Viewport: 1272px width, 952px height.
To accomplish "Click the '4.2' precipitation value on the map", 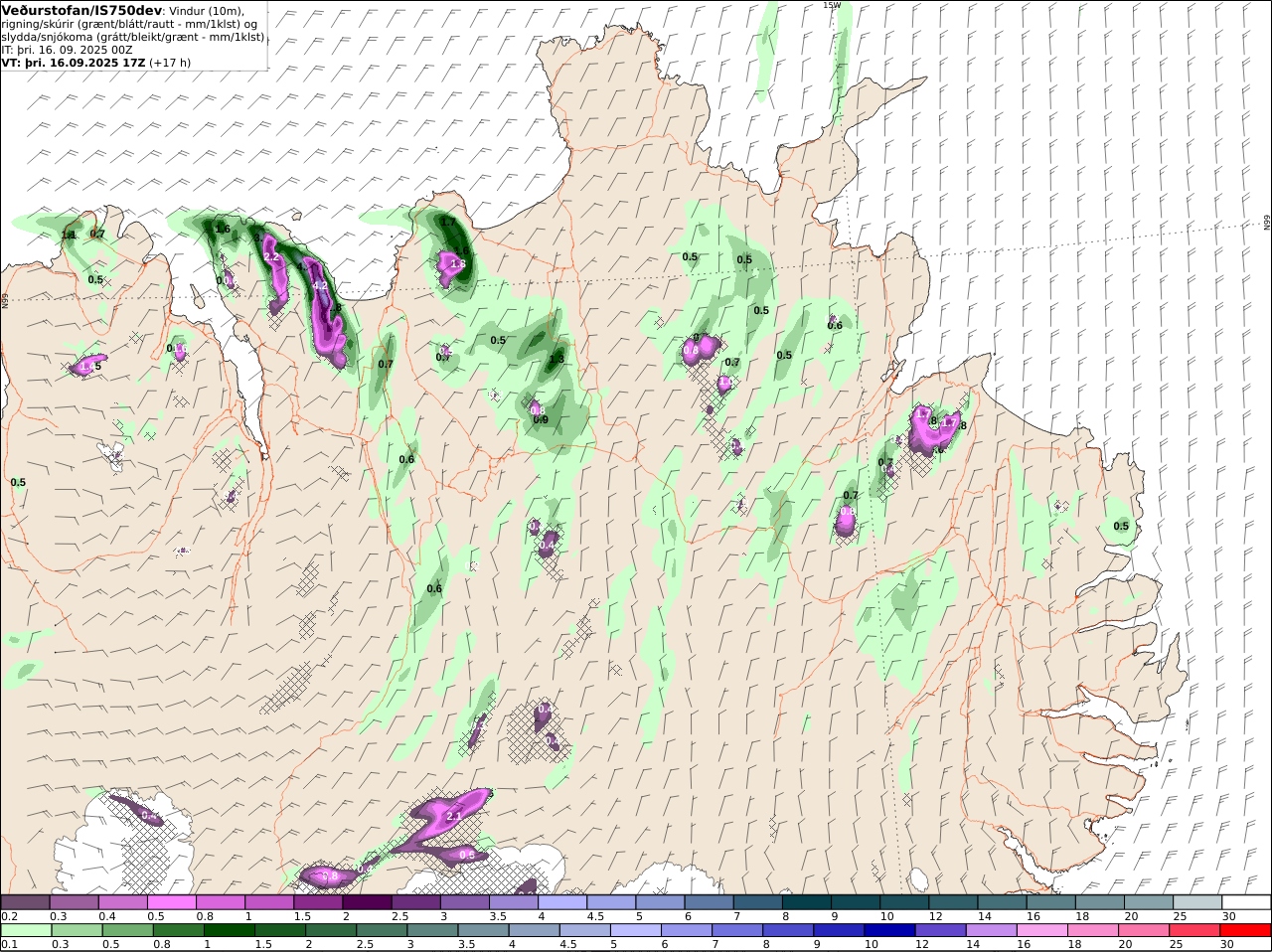I will (x=320, y=285).
